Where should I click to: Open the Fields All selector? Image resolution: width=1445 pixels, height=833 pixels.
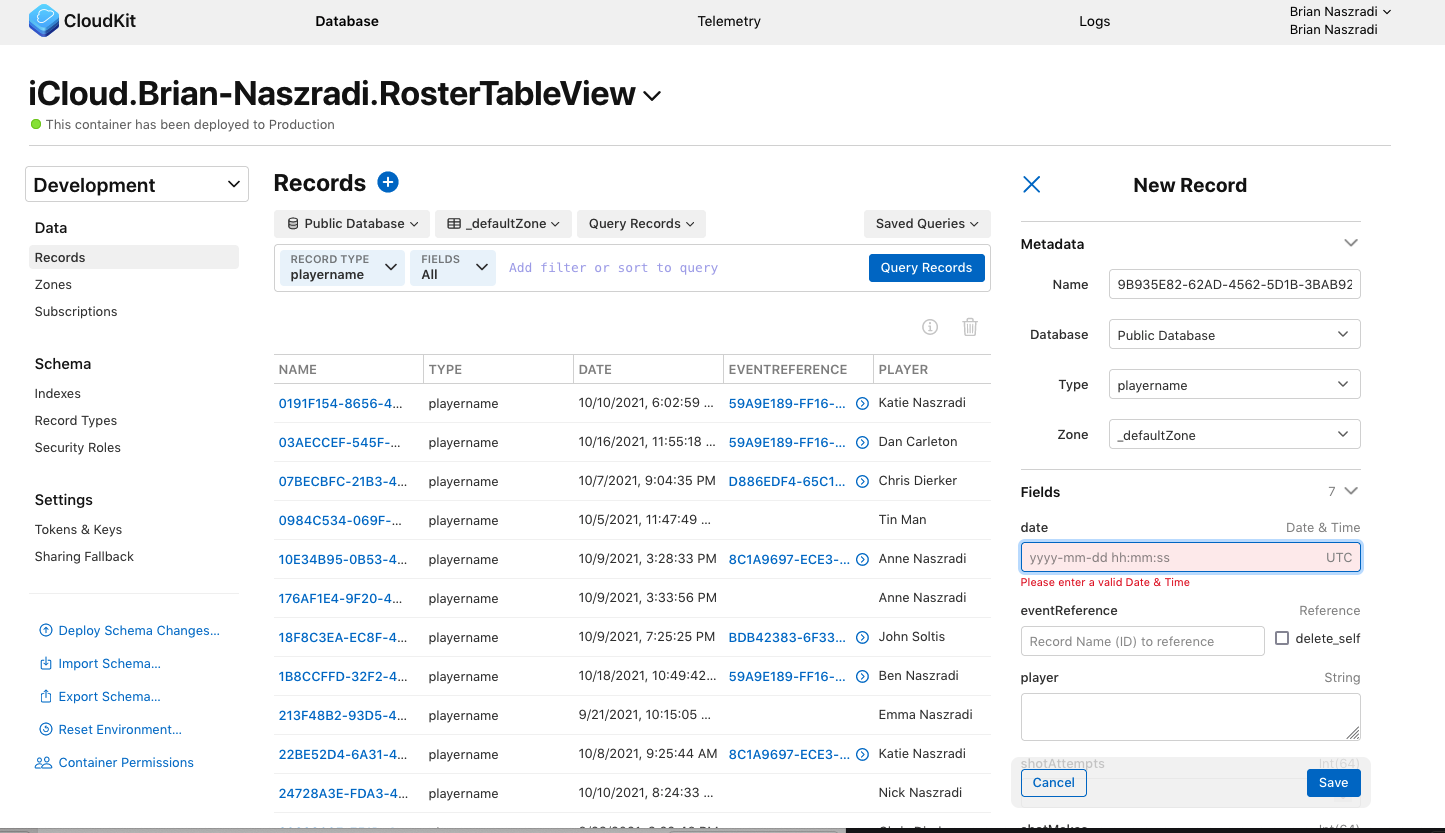453,267
